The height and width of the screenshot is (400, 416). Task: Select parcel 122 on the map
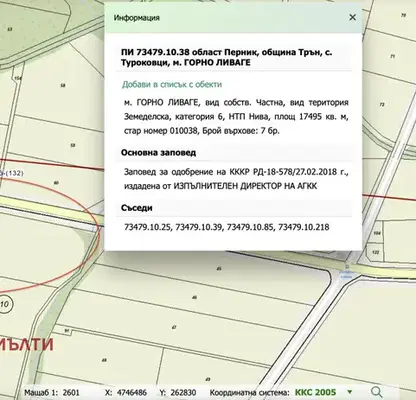[x=376, y=252]
